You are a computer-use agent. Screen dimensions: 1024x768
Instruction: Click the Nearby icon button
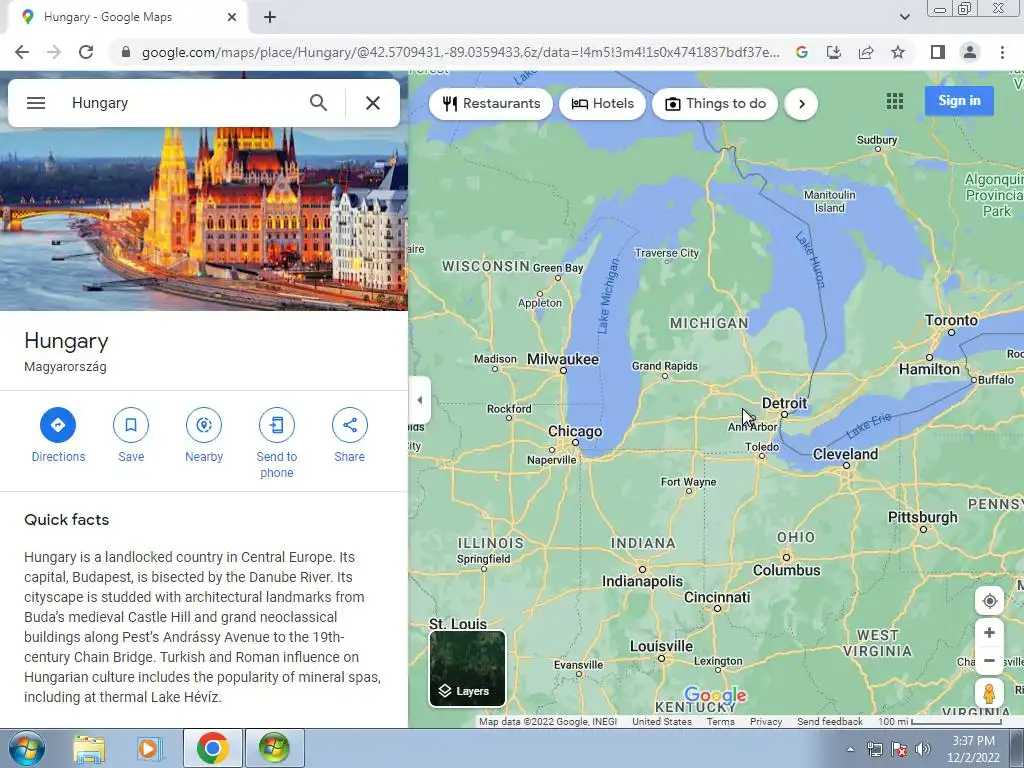204,425
